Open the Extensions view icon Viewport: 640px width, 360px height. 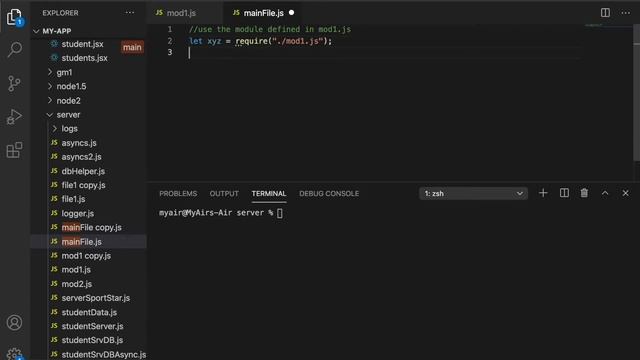tap(14, 150)
